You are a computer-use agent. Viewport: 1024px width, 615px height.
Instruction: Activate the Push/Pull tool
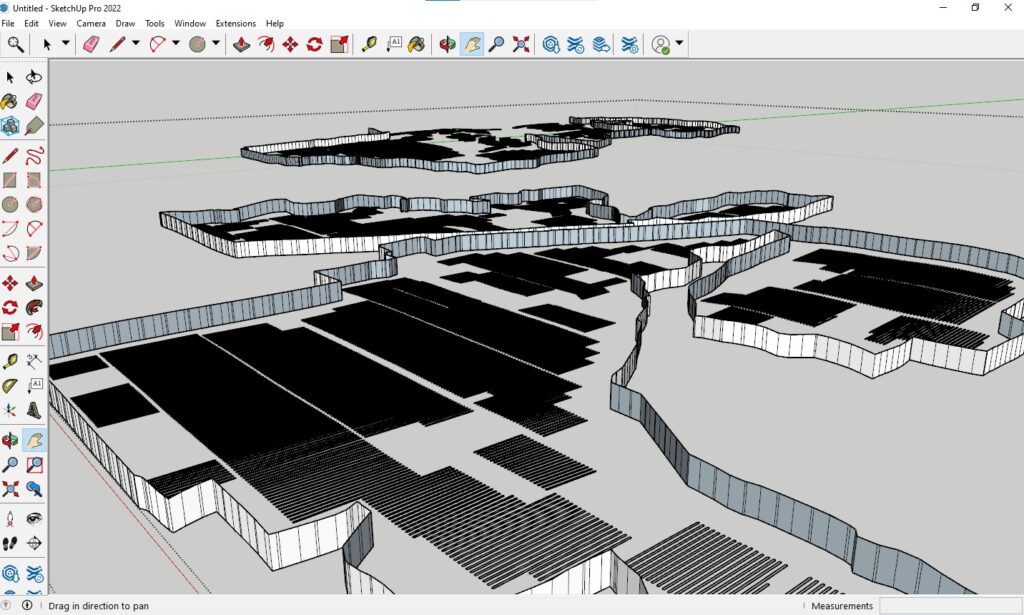click(x=242, y=43)
